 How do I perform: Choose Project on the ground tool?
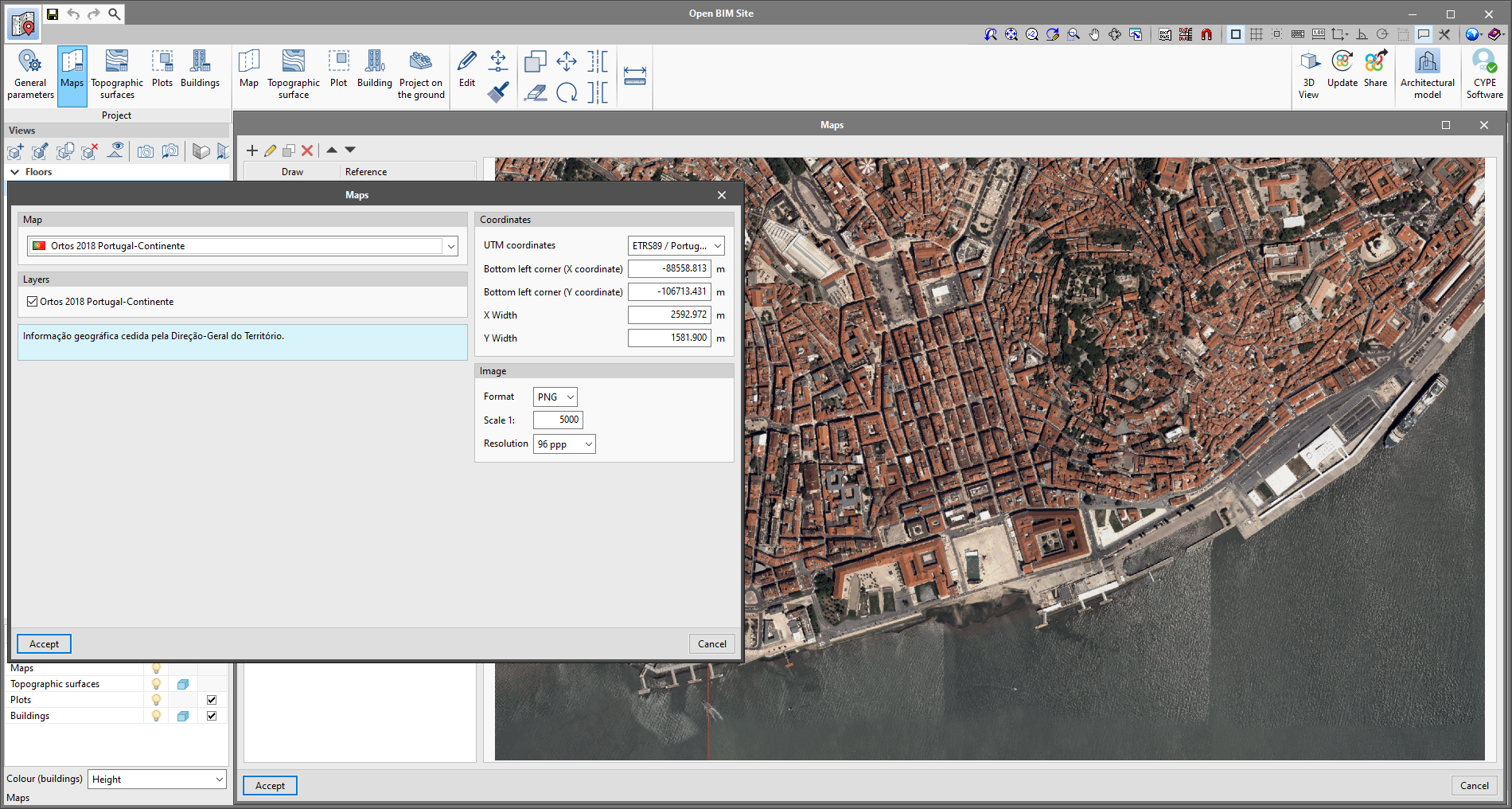click(421, 75)
